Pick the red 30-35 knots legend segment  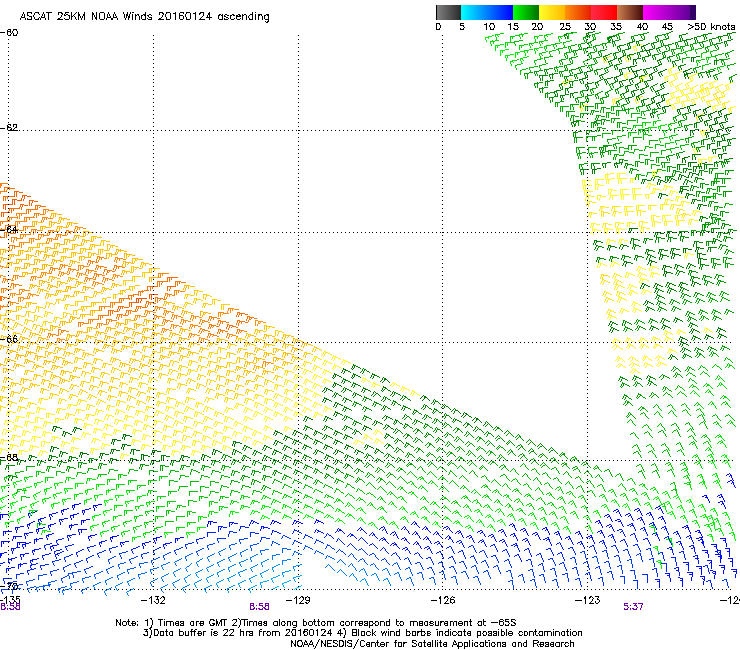point(604,12)
